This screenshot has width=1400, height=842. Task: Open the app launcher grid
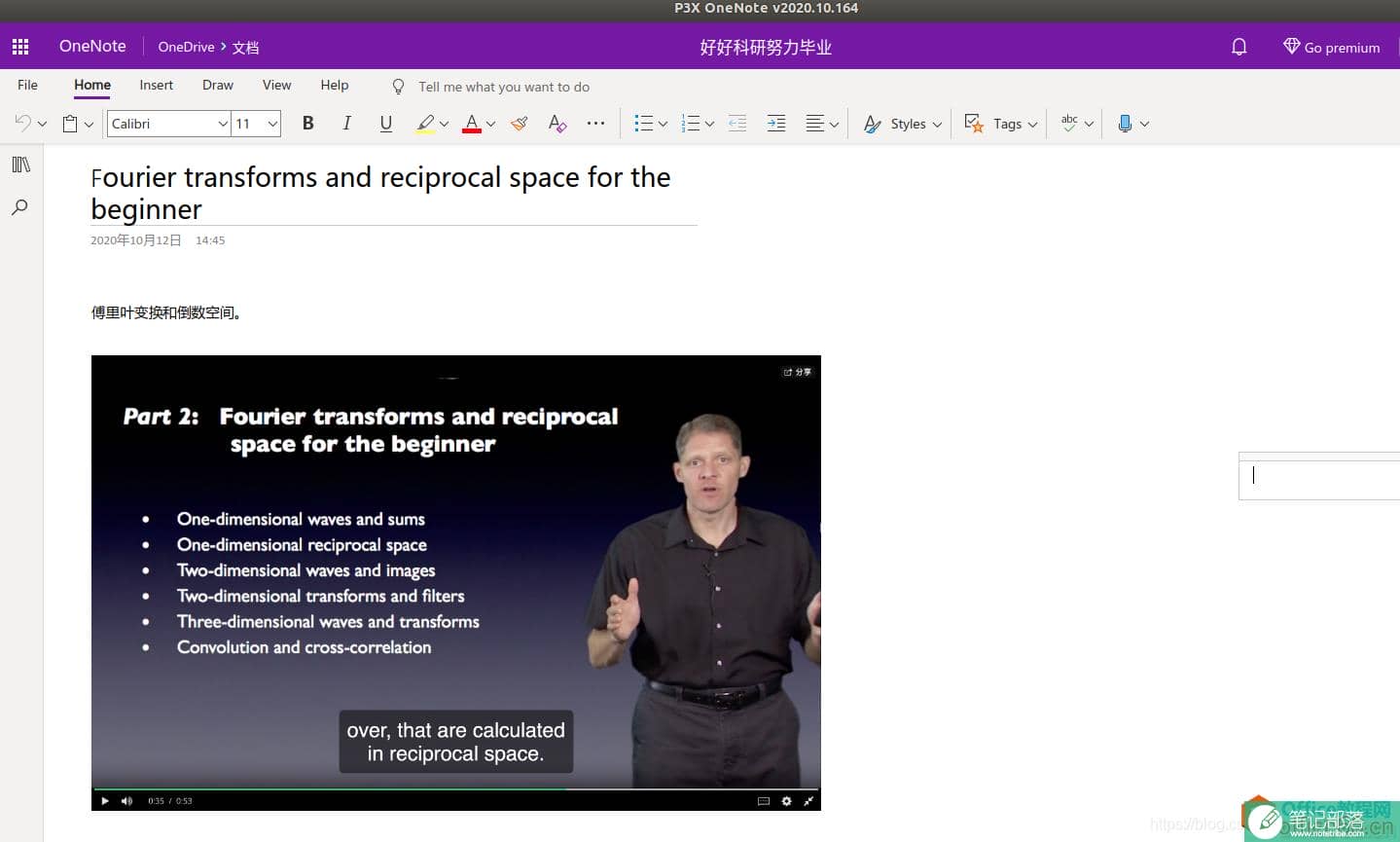click(x=20, y=46)
